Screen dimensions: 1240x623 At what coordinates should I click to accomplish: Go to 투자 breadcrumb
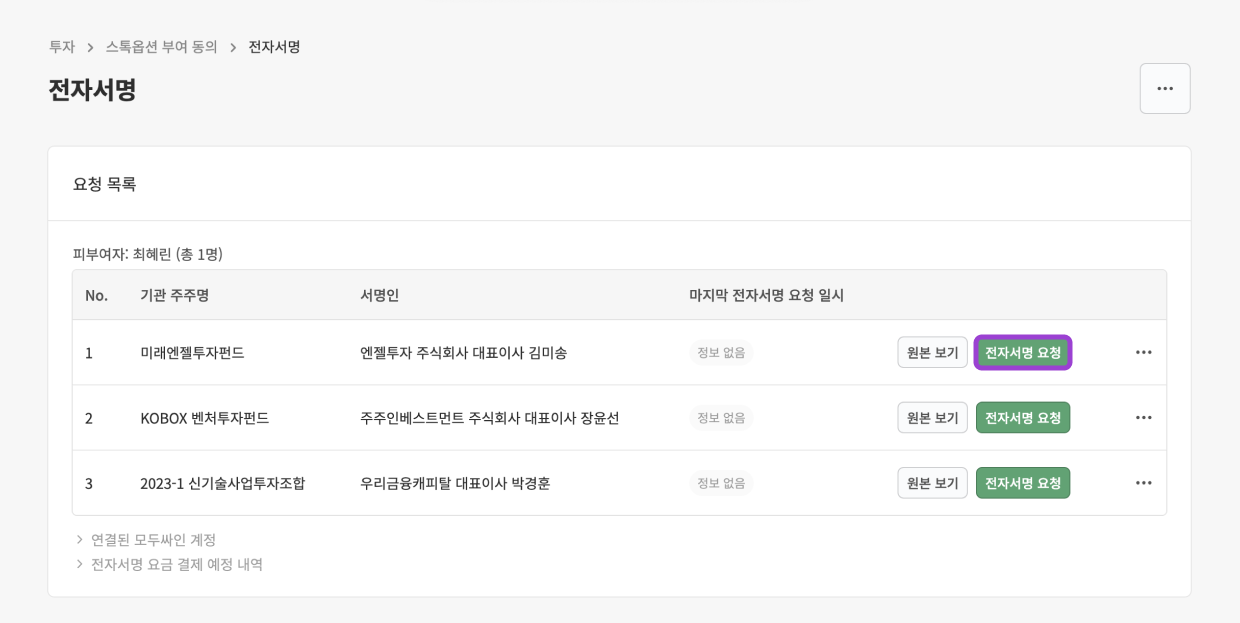click(61, 47)
